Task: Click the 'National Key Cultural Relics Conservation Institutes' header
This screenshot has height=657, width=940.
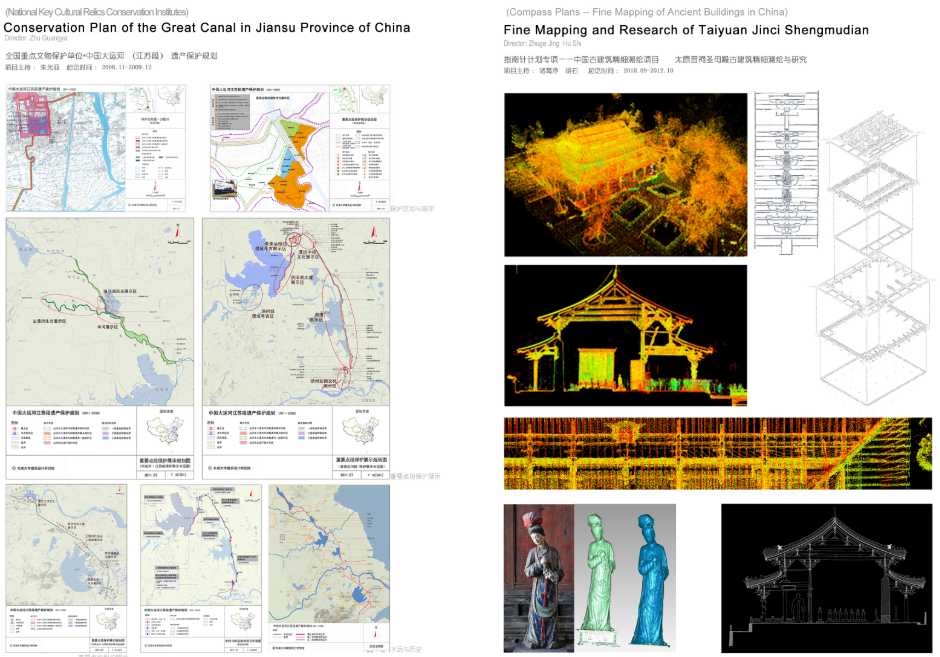Action: (98, 11)
